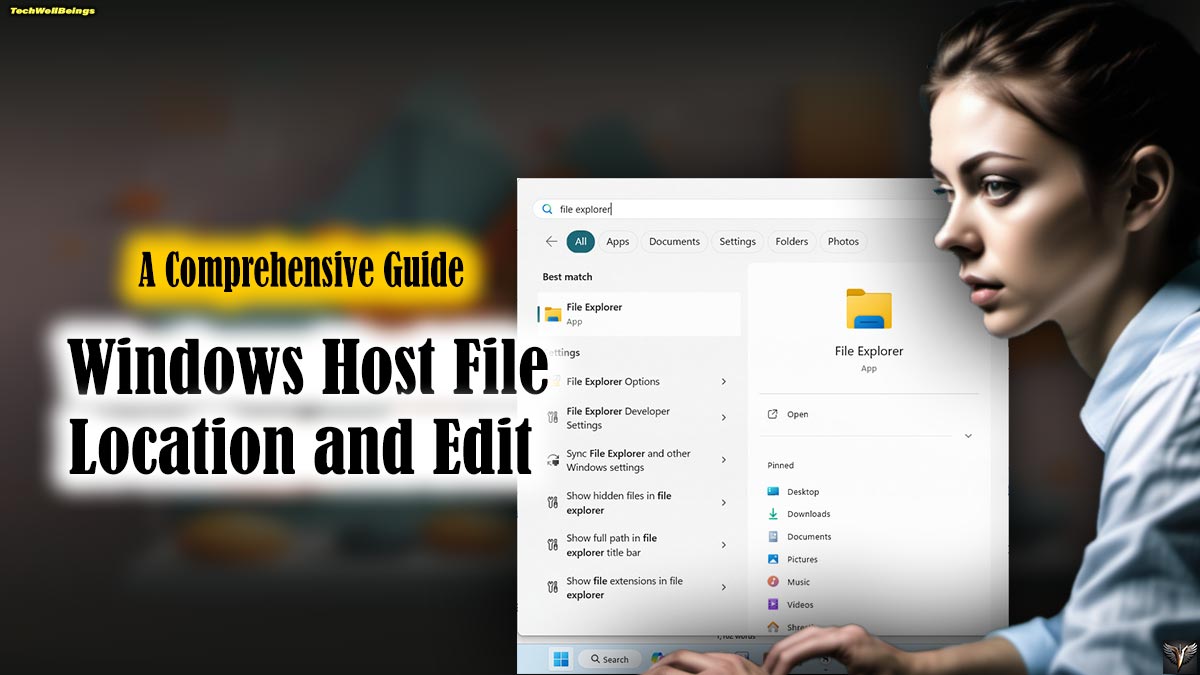
Task: Open File Explorer app from Best match
Action: tap(600, 312)
